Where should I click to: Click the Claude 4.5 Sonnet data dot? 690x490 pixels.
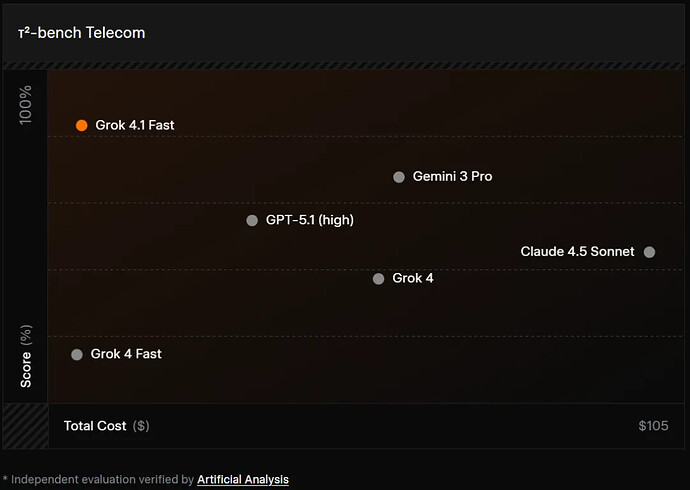click(649, 252)
